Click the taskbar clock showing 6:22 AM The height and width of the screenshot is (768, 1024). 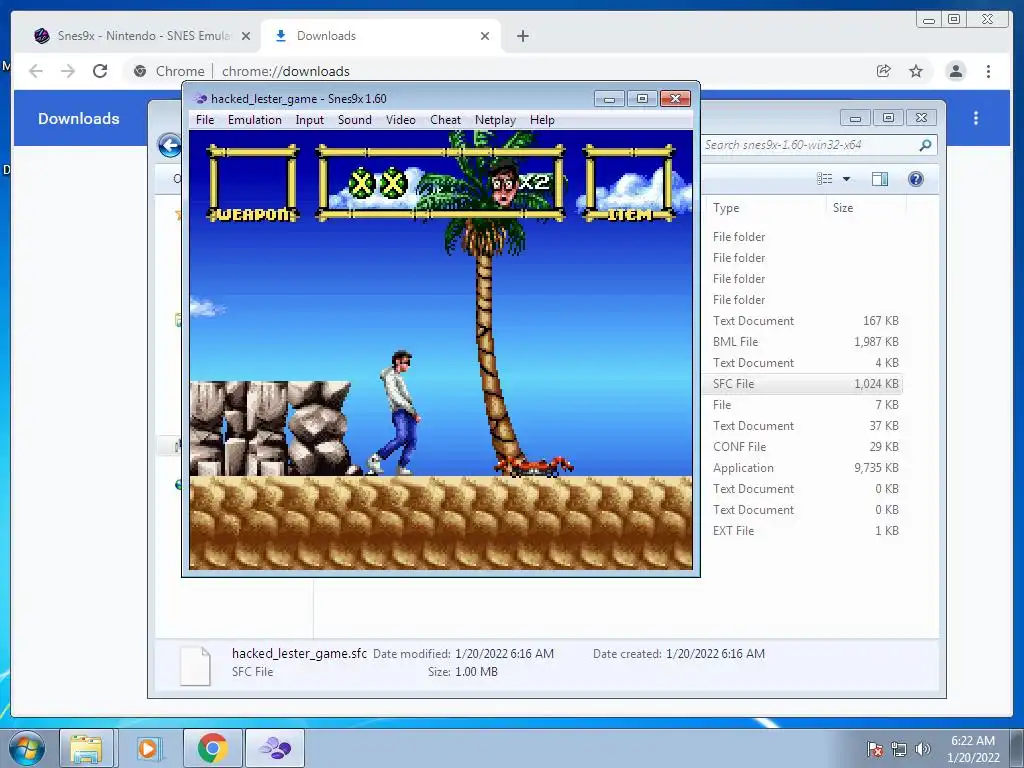(973, 749)
